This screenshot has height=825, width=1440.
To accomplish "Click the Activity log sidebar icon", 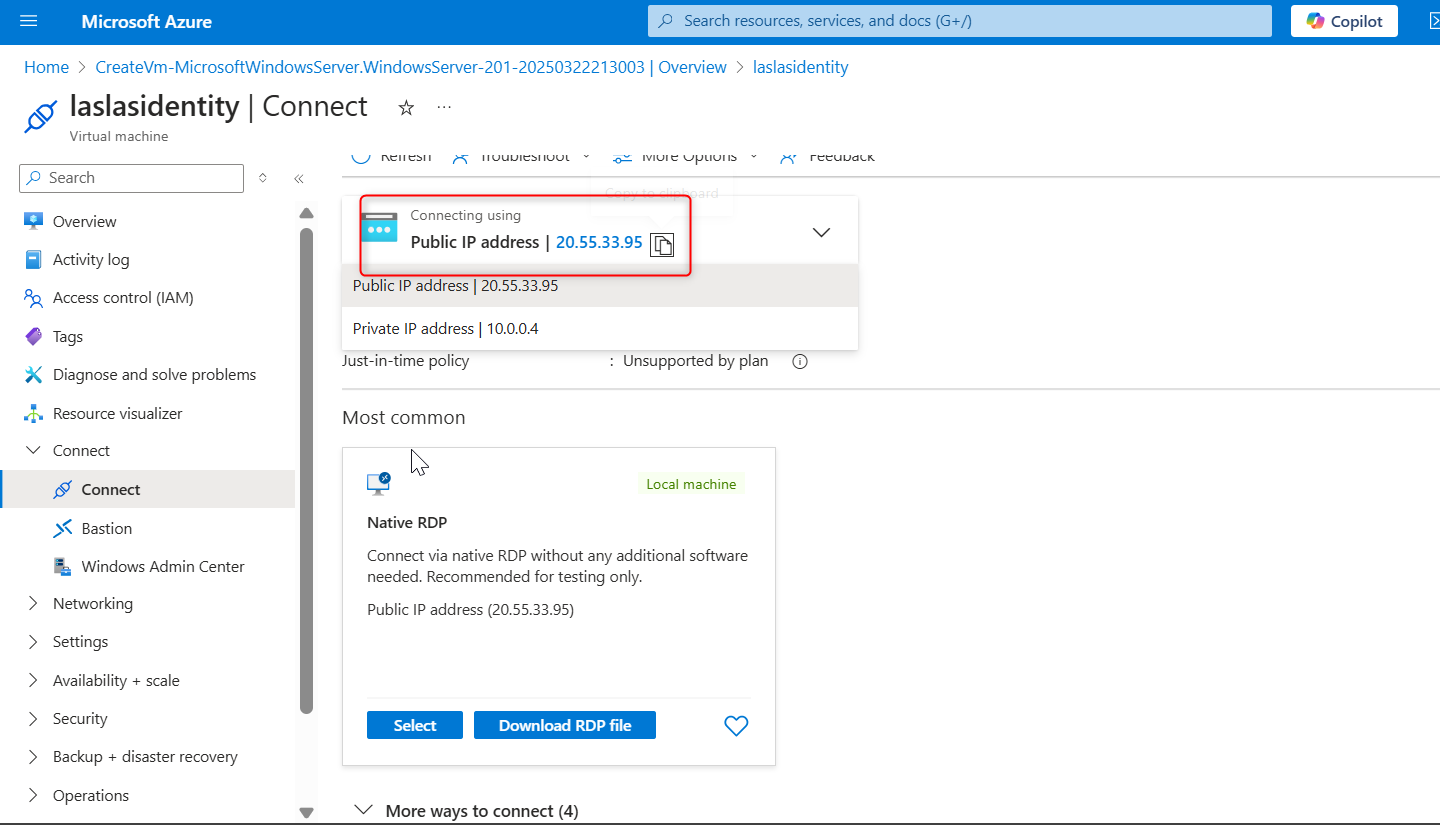I will click(34, 259).
